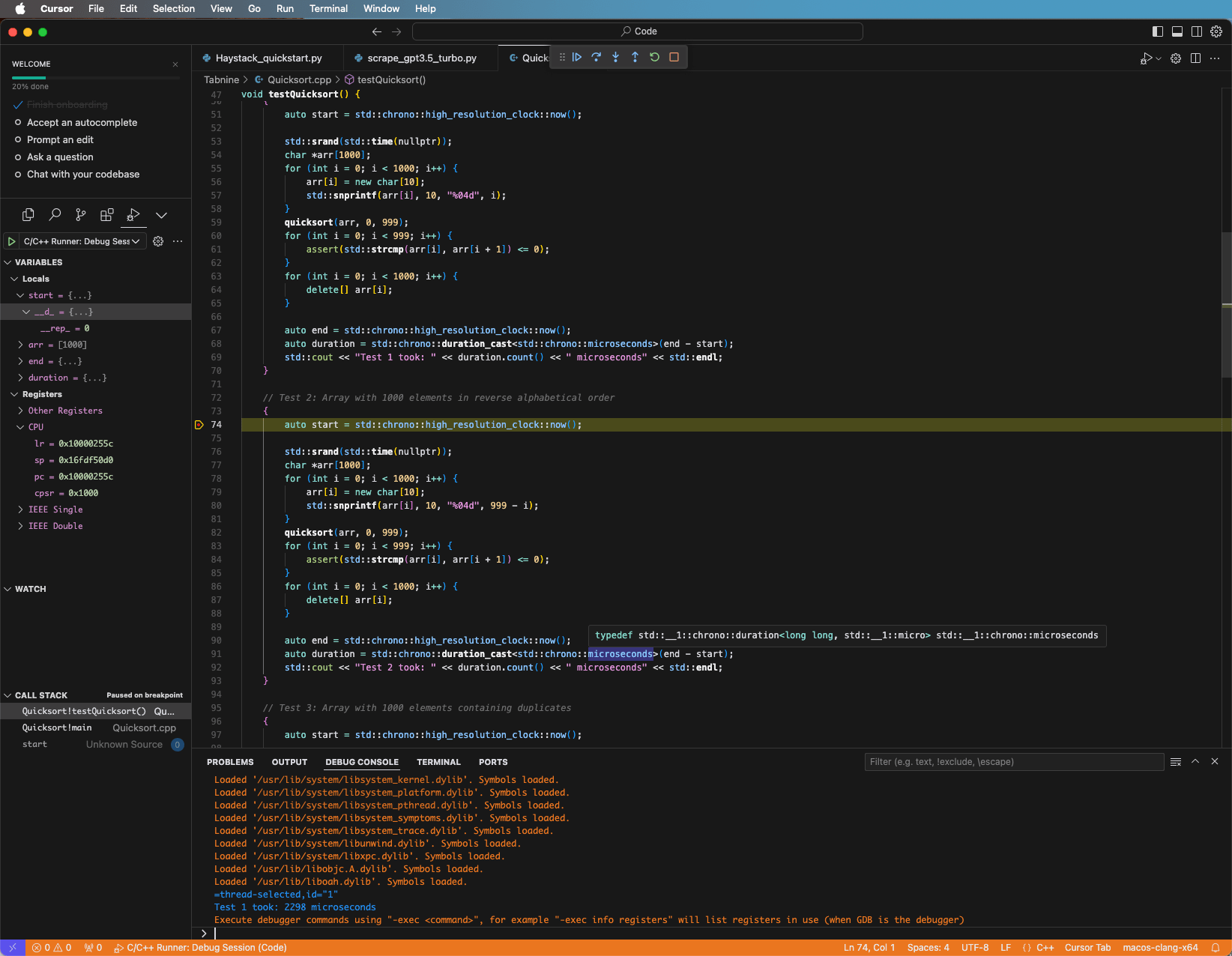The width and height of the screenshot is (1232, 956).
Task: Open the Terminal menu
Action: 328,8
